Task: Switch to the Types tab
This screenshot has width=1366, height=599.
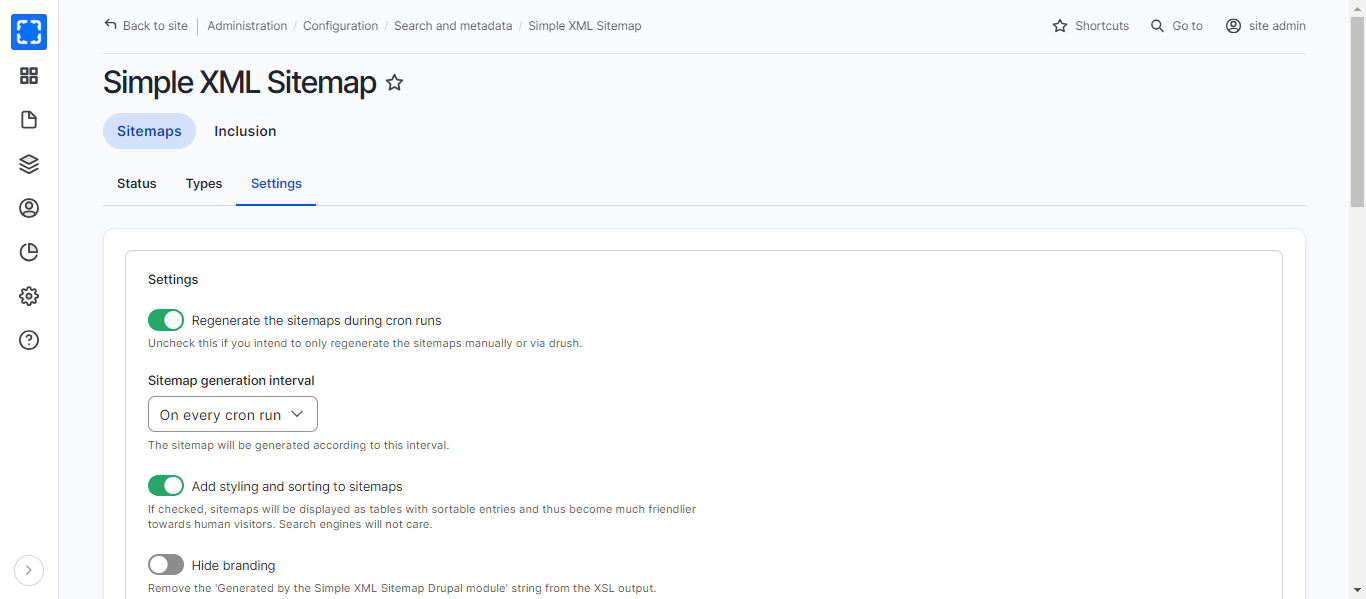Action: [x=204, y=184]
